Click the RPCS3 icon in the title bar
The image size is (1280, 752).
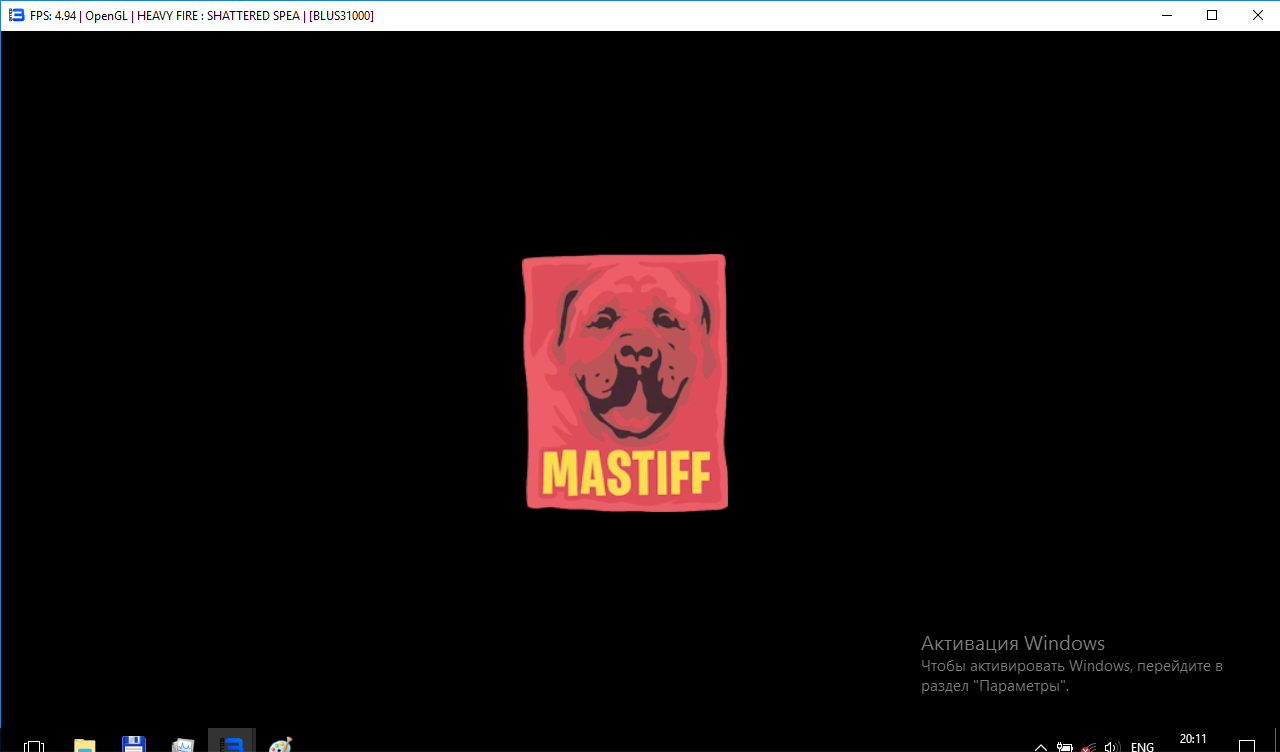pyautogui.click(x=16, y=15)
